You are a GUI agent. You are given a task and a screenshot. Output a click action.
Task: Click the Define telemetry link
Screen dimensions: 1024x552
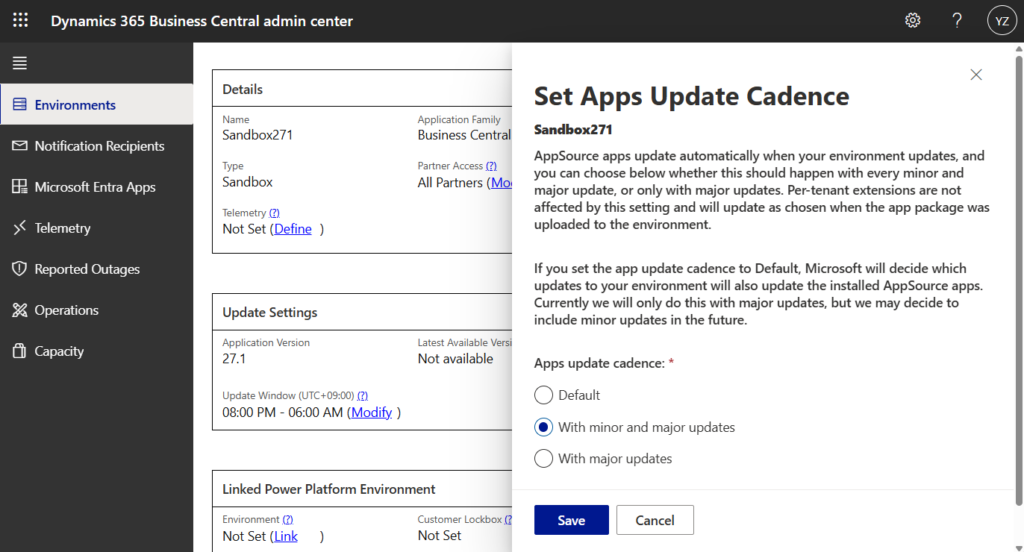click(x=293, y=229)
